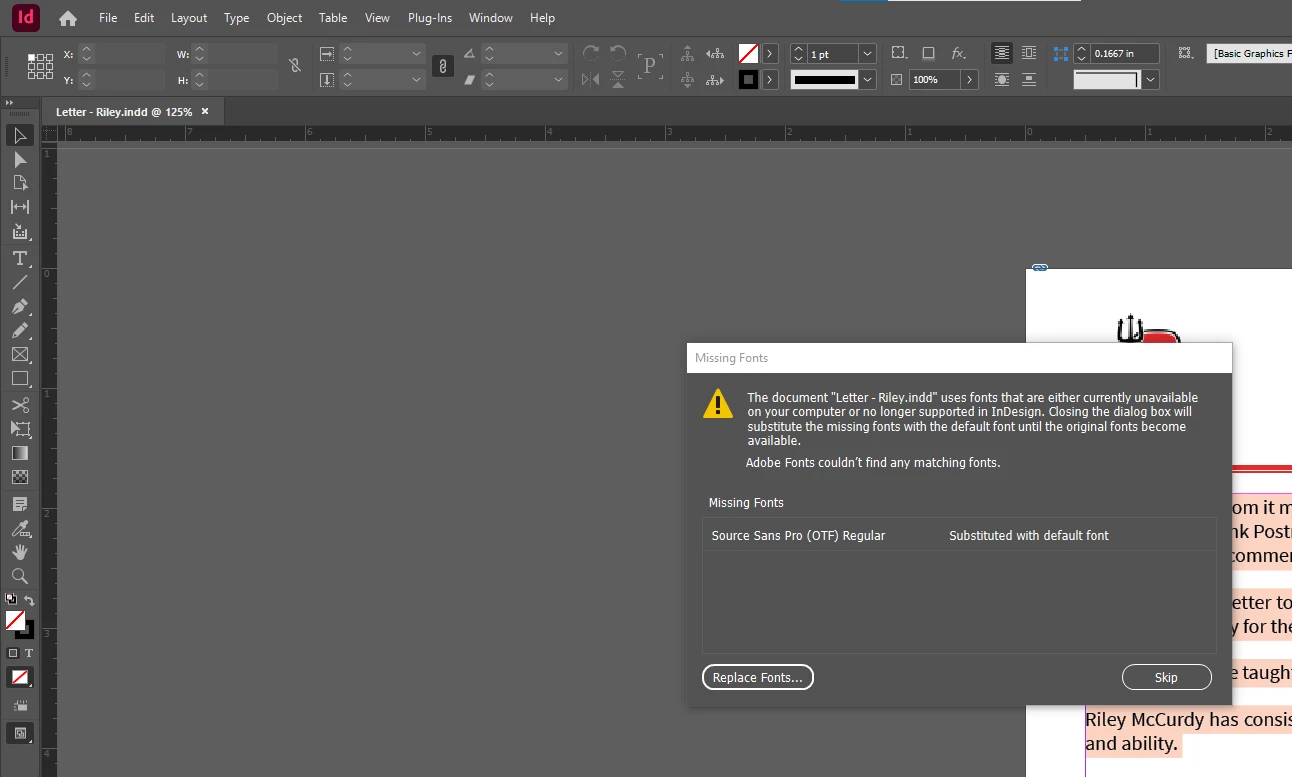Screen dimensions: 1292x777
Task: Click the Flip Vertical icon
Action: [x=618, y=80]
